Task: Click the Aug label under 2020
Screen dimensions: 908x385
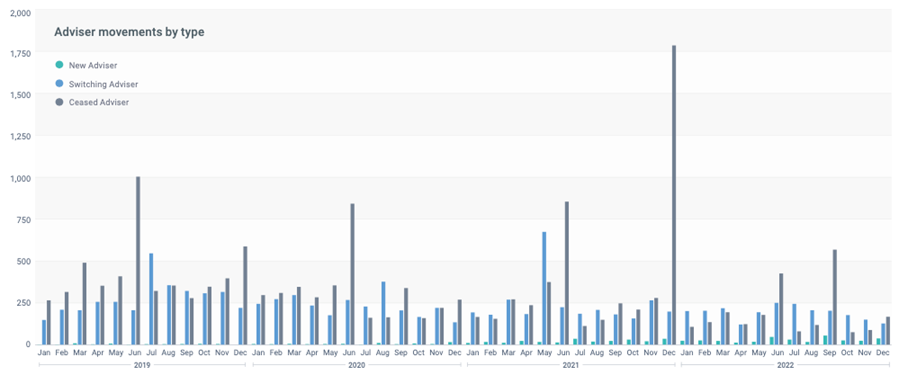Action: point(383,353)
